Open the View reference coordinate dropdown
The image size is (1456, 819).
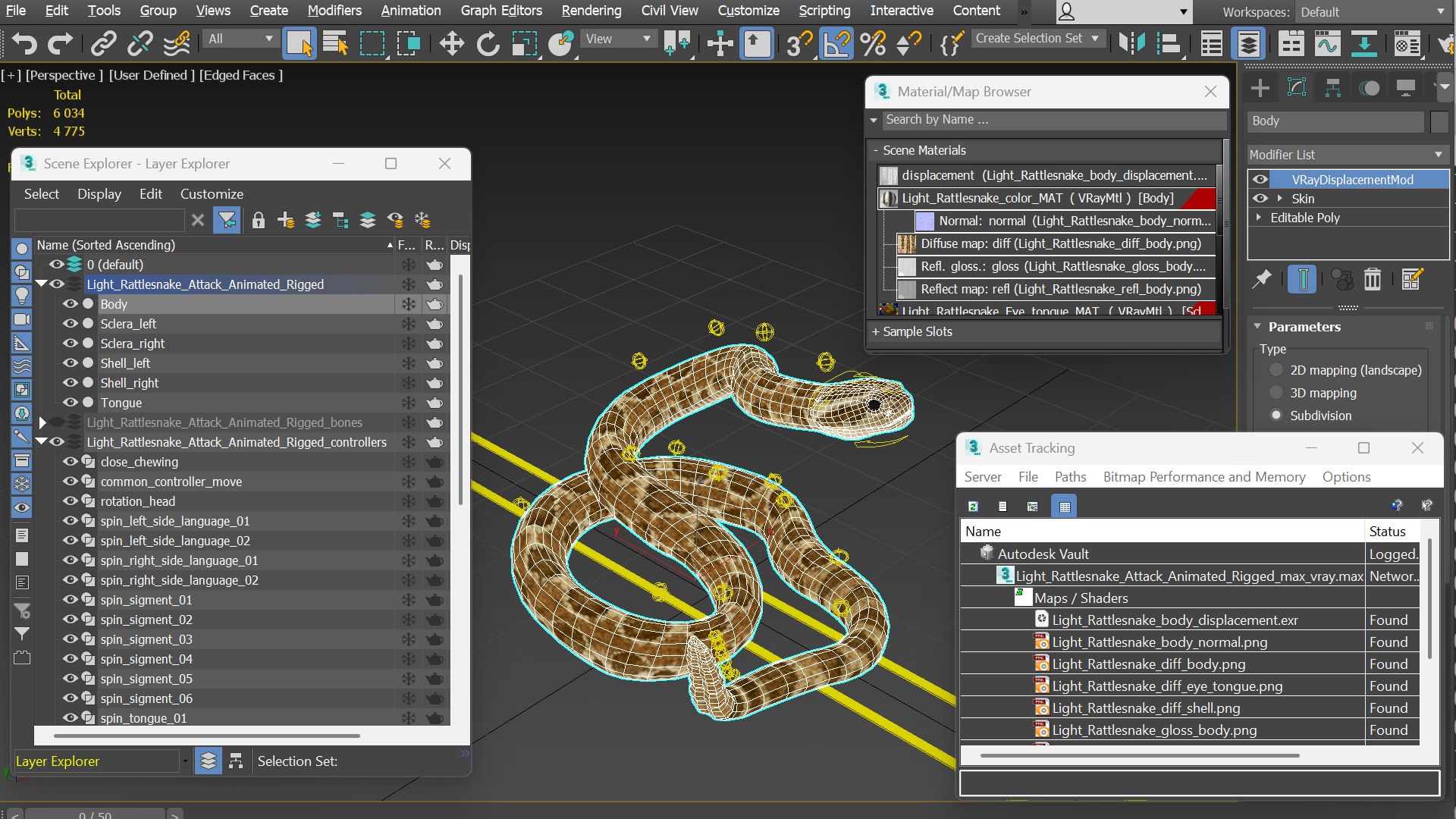(618, 39)
